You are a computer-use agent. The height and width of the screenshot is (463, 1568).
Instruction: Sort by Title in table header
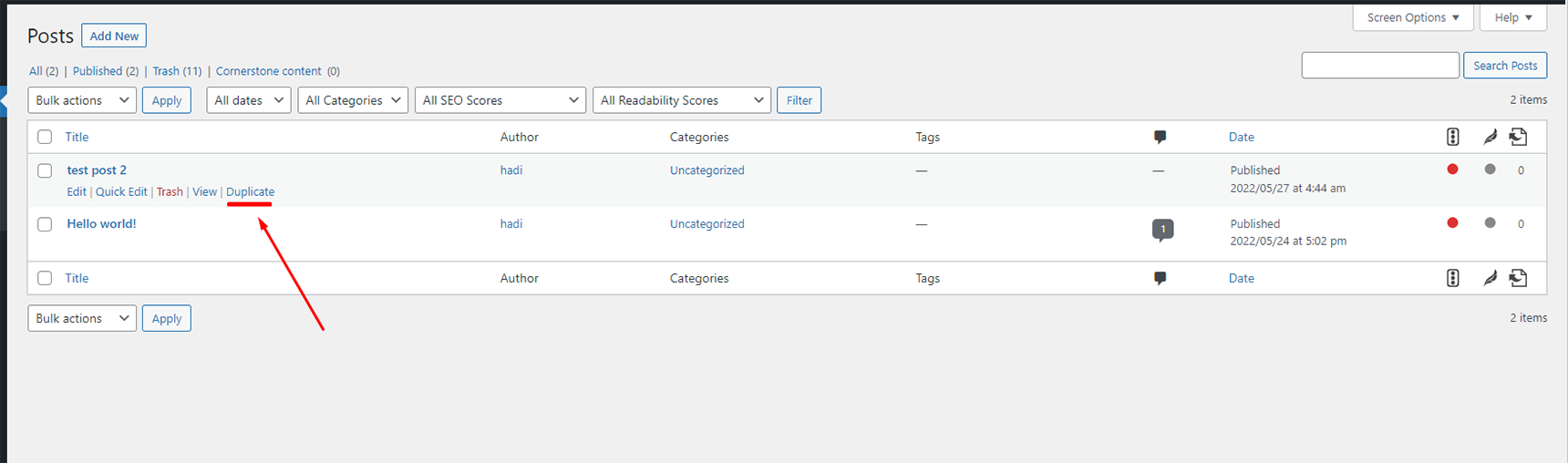(x=77, y=137)
